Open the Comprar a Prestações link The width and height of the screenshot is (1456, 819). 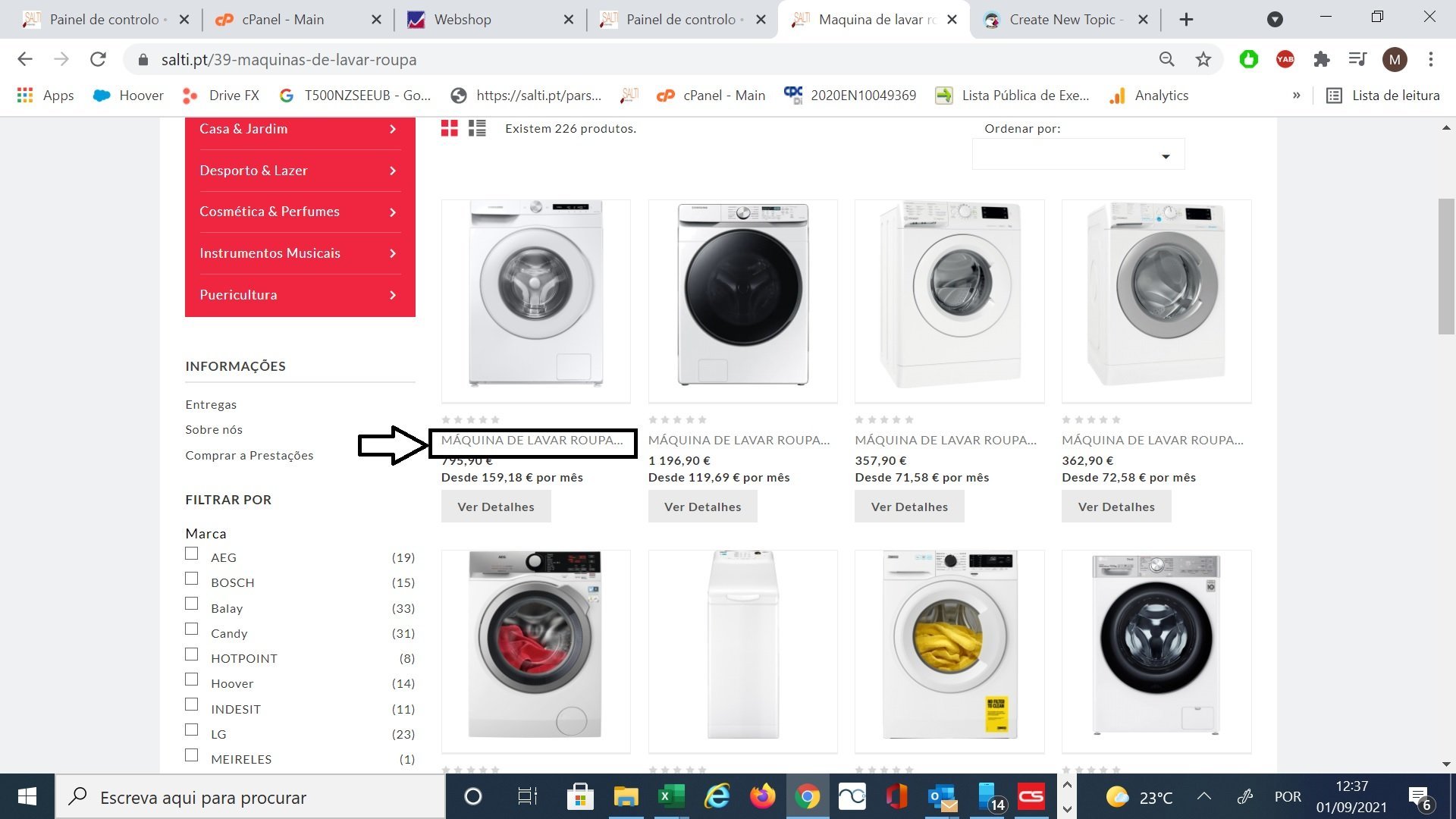pos(249,455)
